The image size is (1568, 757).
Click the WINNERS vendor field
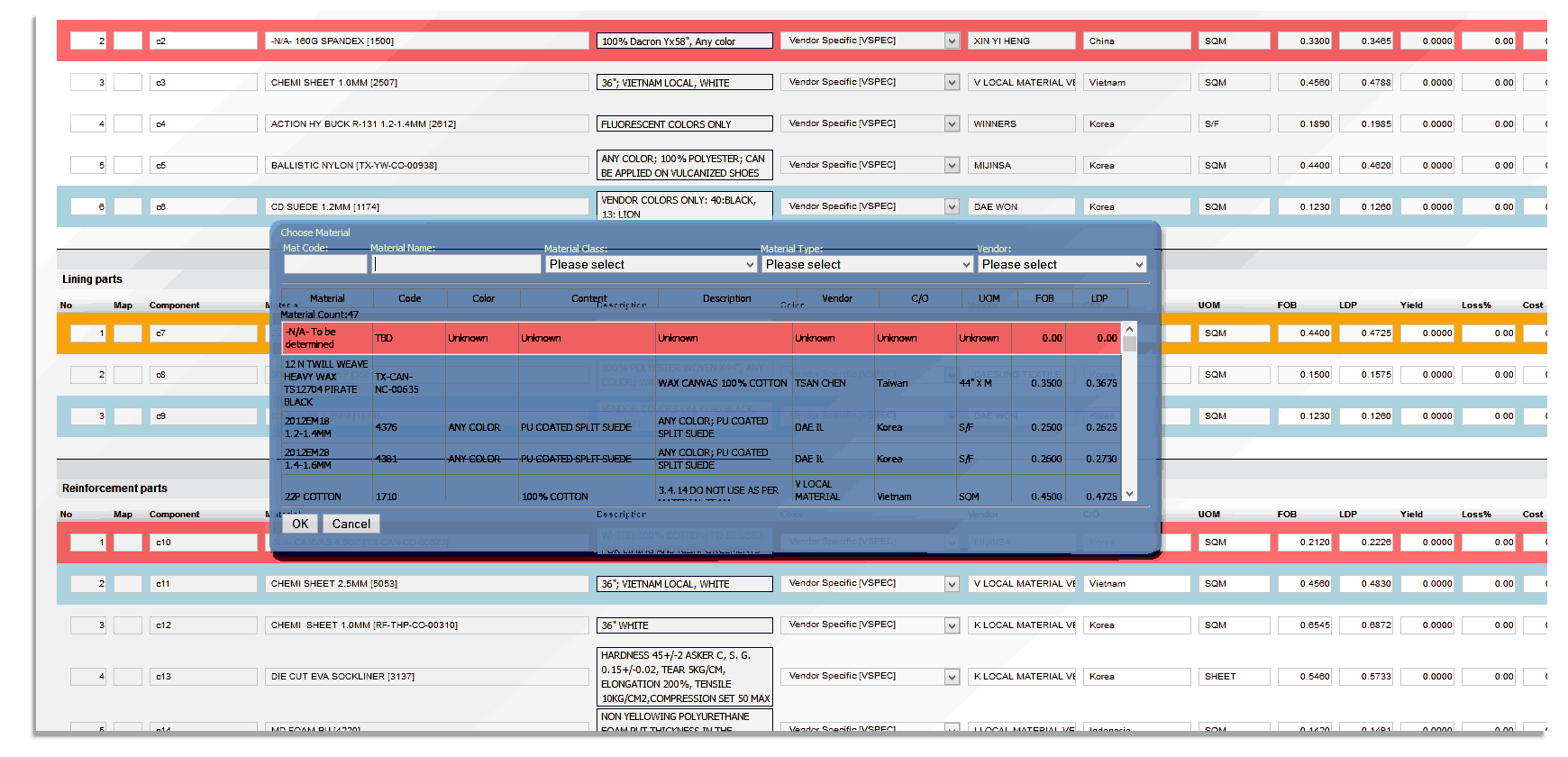(x=1022, y=123)
